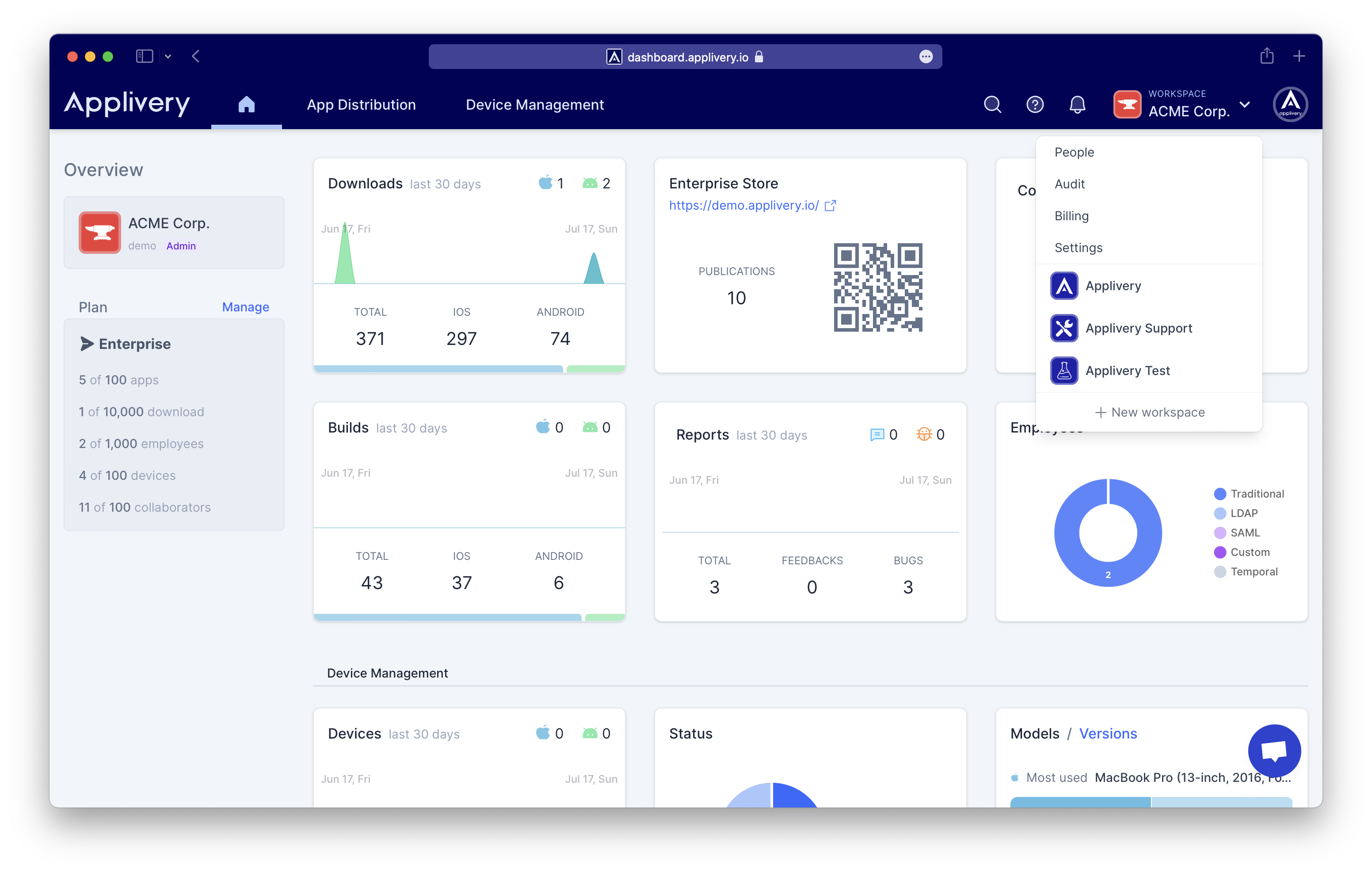1372x873 pixels.
Task: Open the App Distribution tab
Action: pos(361,105)
